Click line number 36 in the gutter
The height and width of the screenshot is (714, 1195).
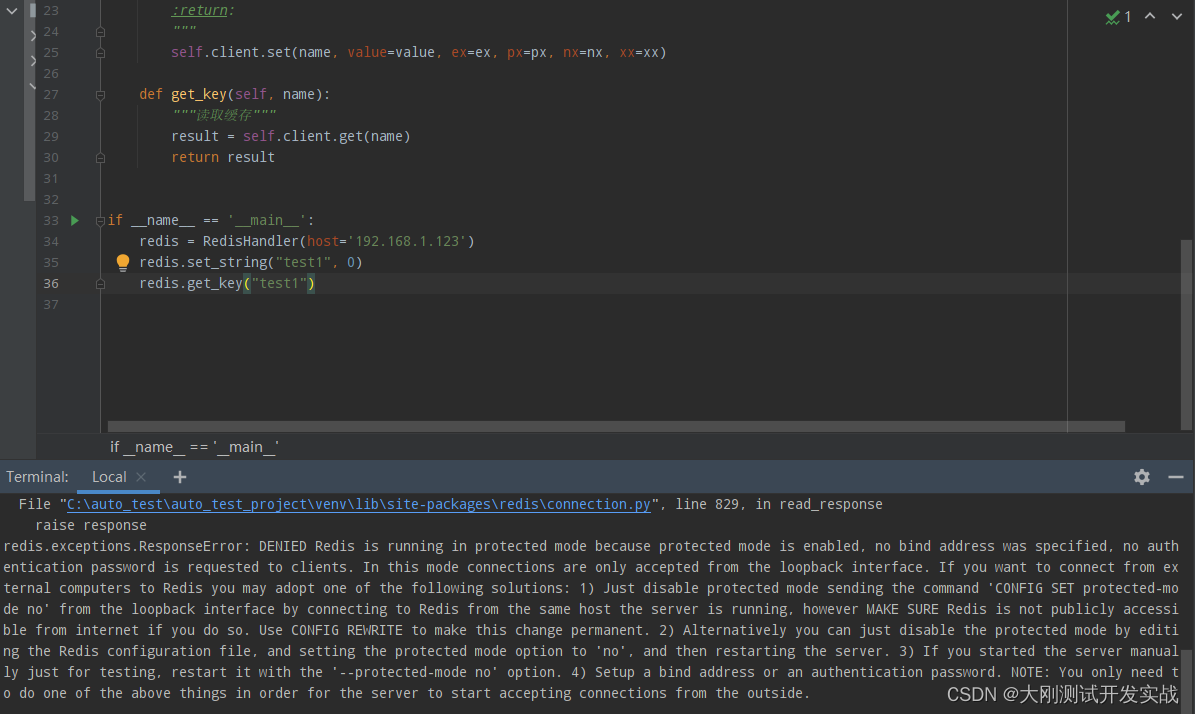[51, 283]
